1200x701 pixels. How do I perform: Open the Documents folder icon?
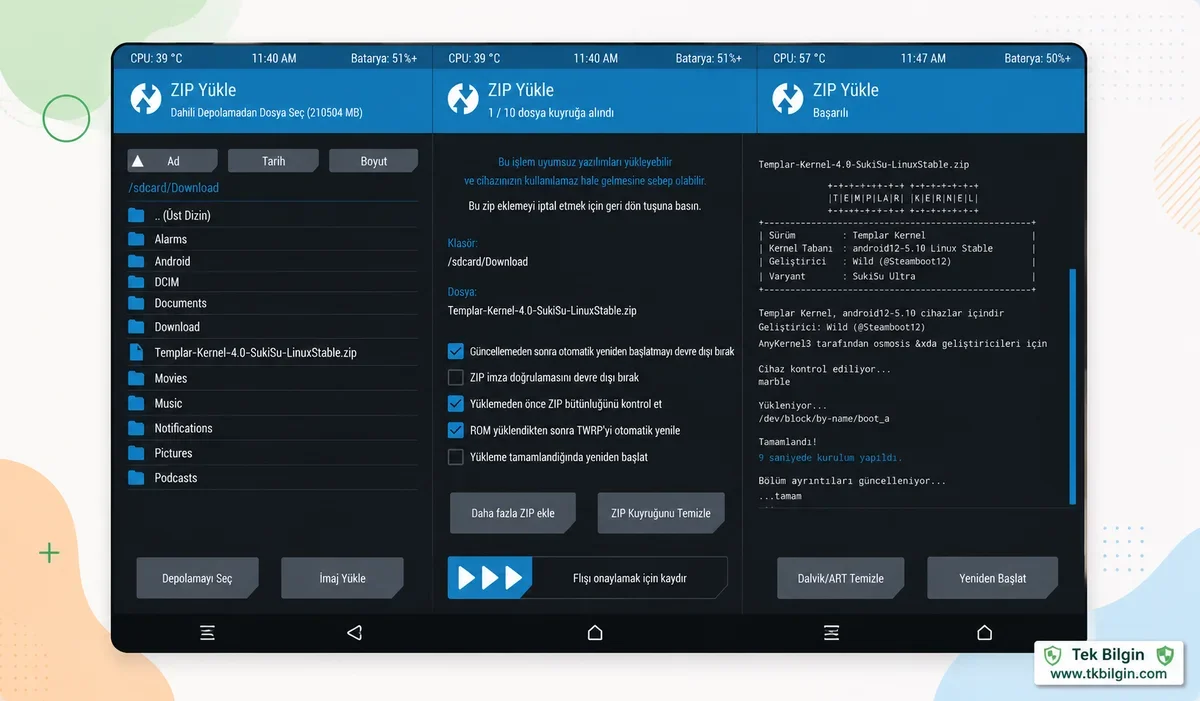coord(136,303)
